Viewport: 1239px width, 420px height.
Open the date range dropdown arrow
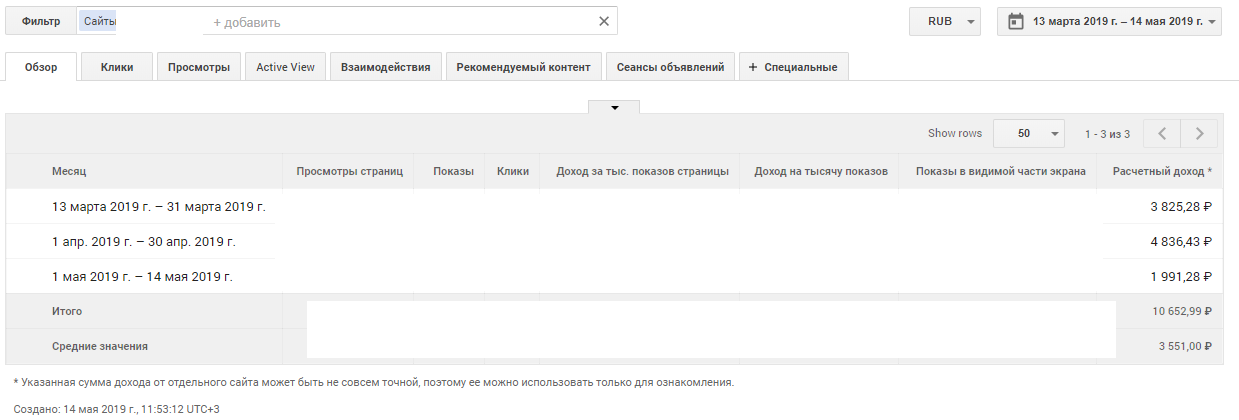pyautogui.click(x=1212, y=21)
